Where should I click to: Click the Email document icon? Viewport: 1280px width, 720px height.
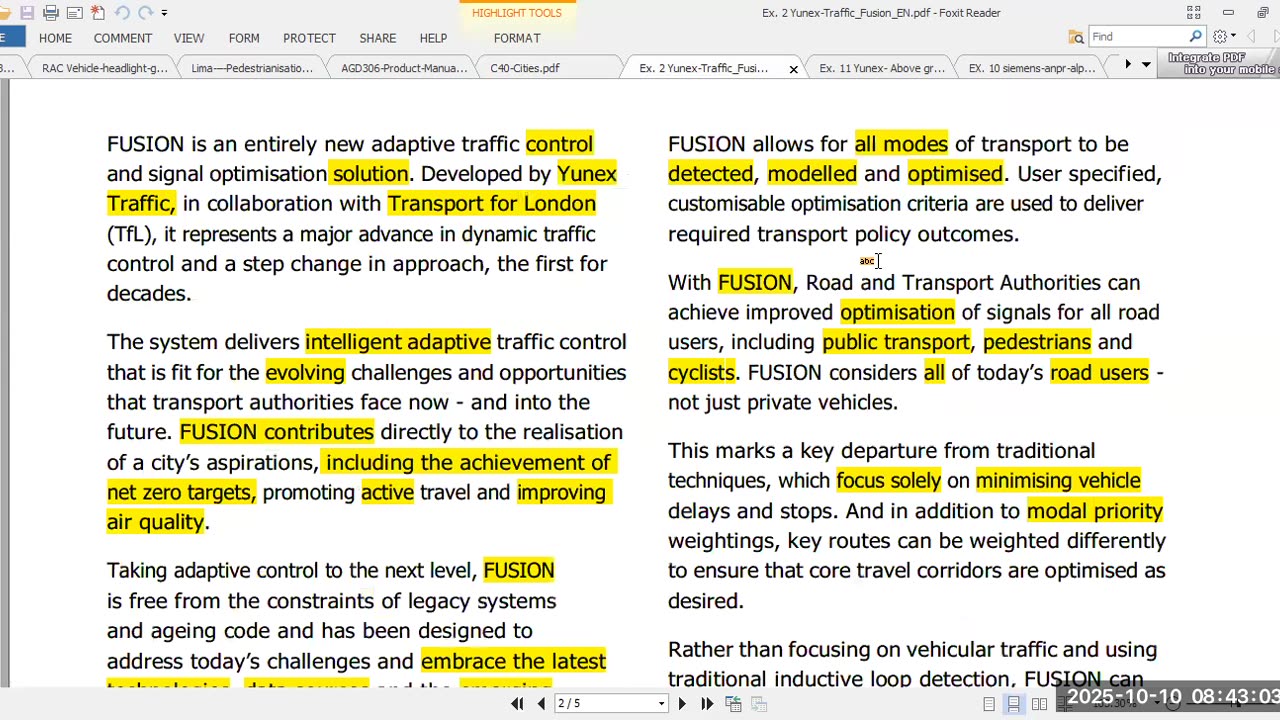(x=74, y=13)
